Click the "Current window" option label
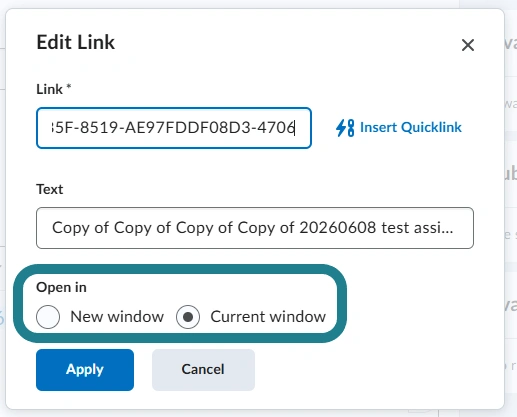Viewport: 517px width, 417px height. click(x=268, y=317)
